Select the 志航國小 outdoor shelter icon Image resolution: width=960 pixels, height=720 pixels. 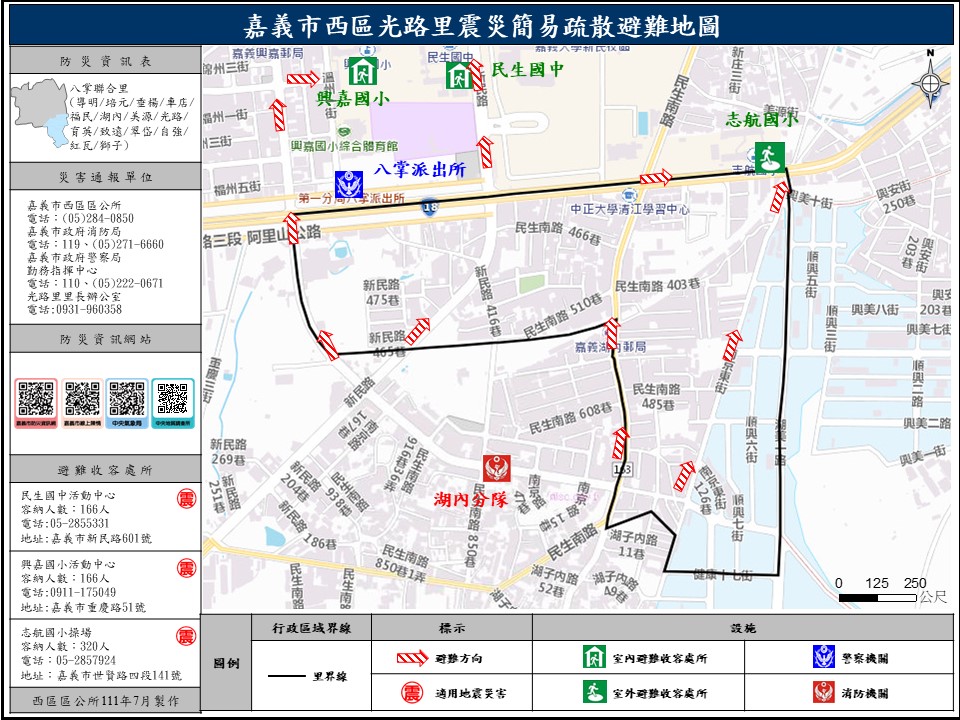click(x=771, y=157)
